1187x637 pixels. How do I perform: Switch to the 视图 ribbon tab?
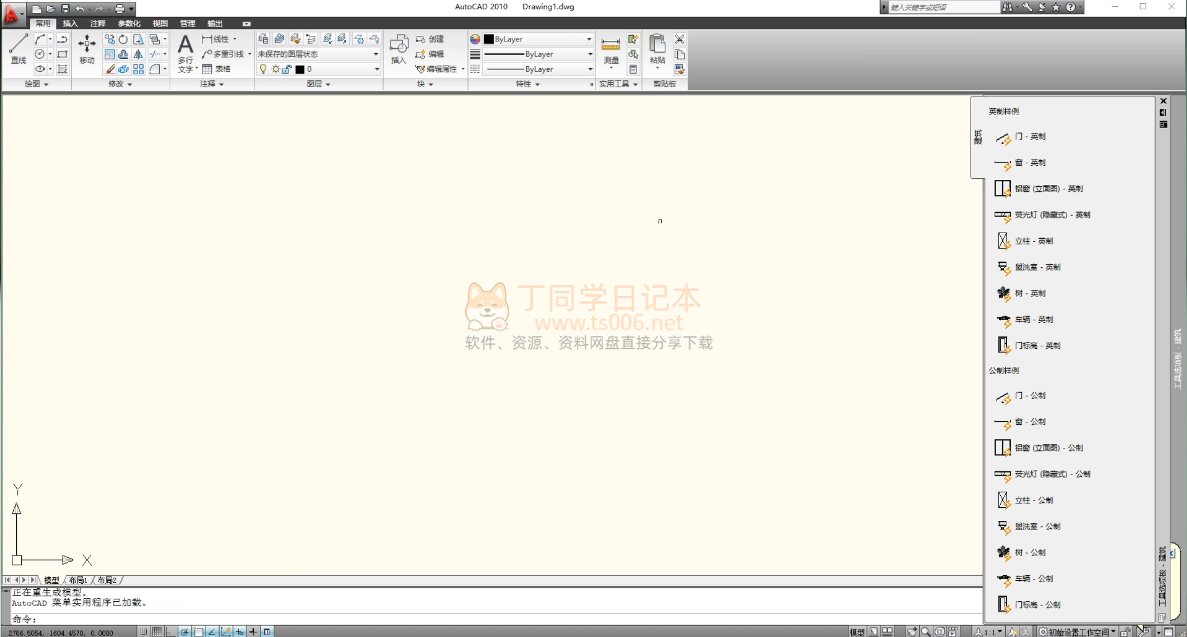[x=160, y=23]
